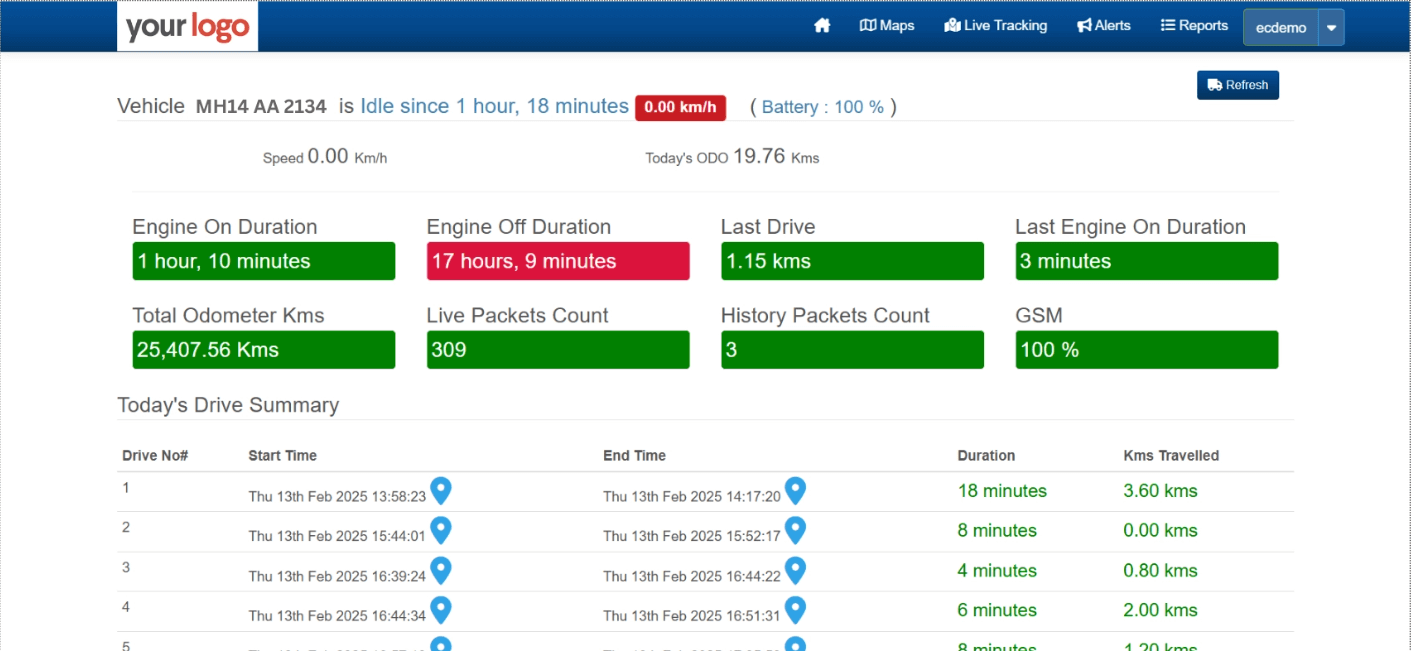This screenshot has width=1412, height=651.
Task: Click map pin for Drive 2 end time
Action: (x=795, y=530)
